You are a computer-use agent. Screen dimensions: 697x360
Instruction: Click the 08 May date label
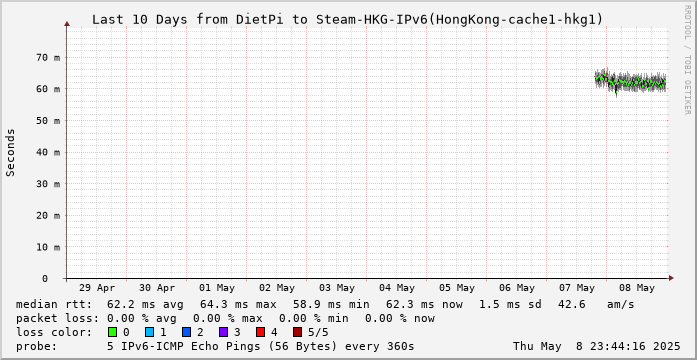click(637, 288)
